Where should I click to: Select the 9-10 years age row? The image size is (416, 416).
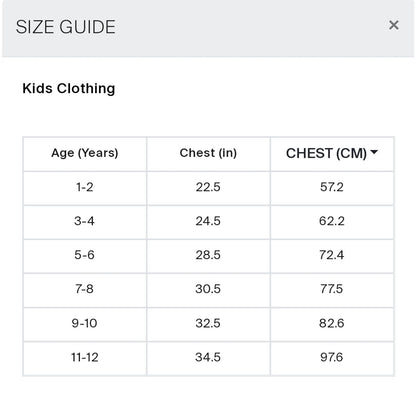pyautogui.click(x=208, y=324)
